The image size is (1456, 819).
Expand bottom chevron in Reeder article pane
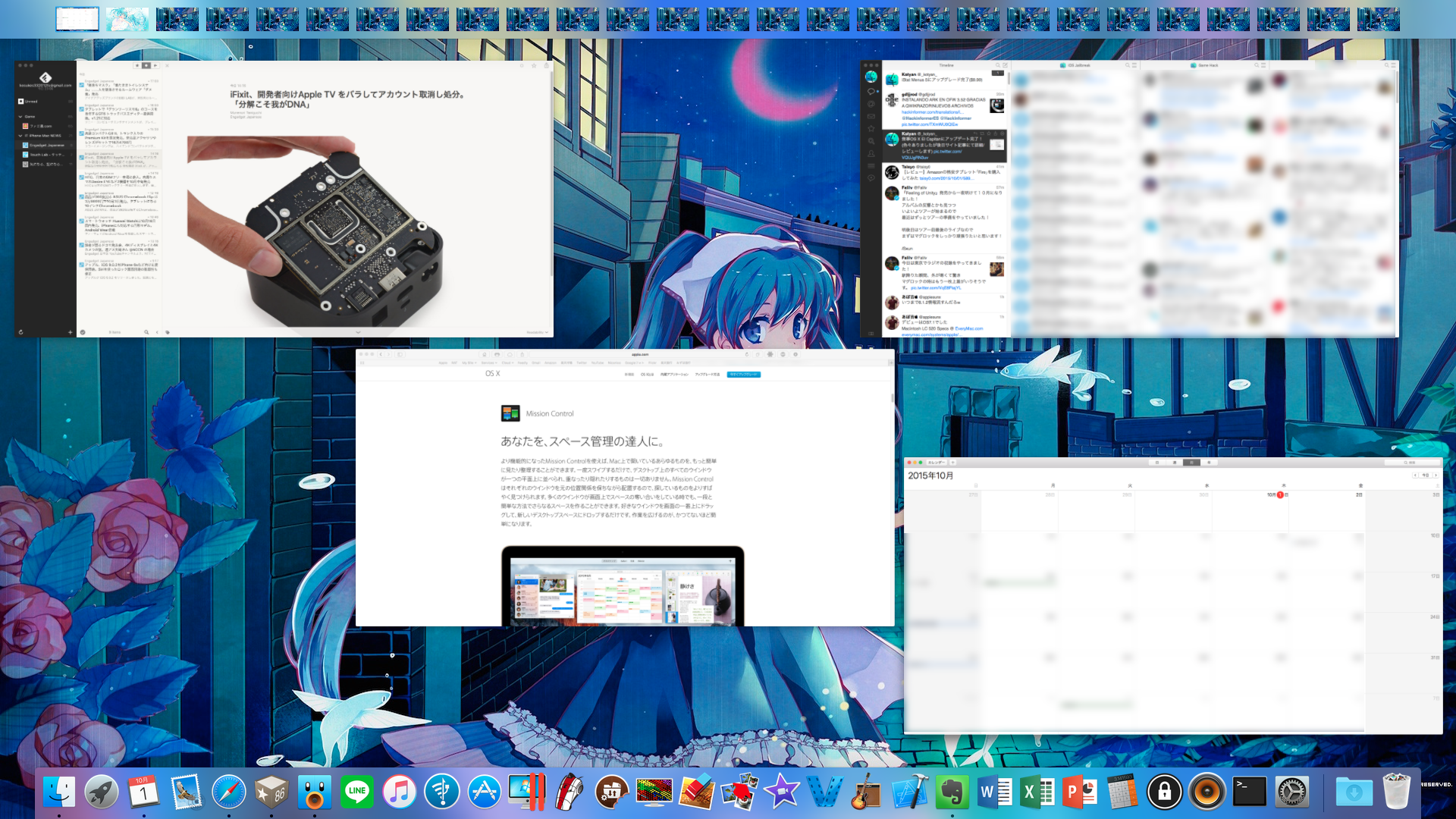[x=358, y=332]
